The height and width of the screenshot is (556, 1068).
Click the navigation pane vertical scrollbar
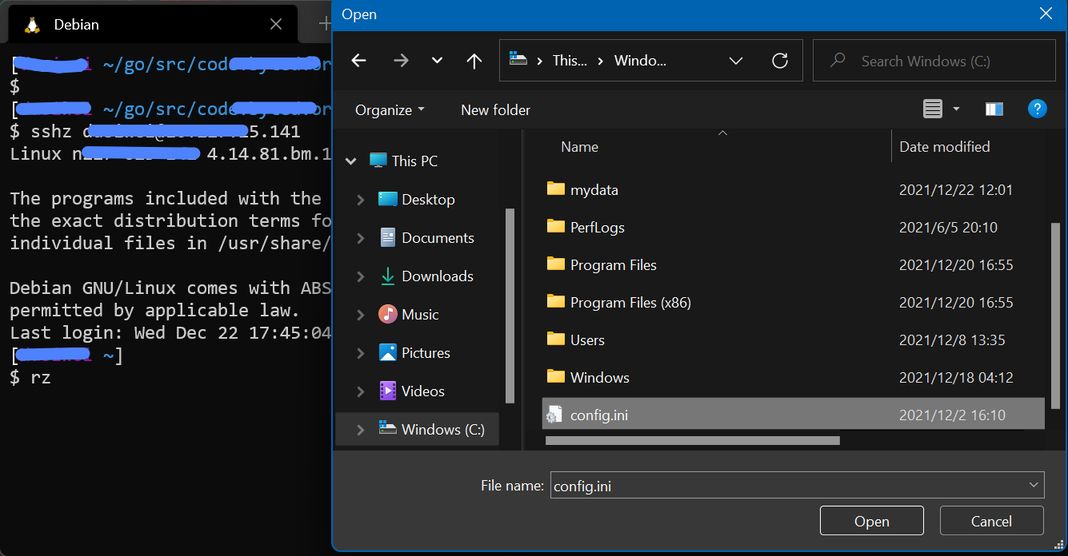(509, 305)
